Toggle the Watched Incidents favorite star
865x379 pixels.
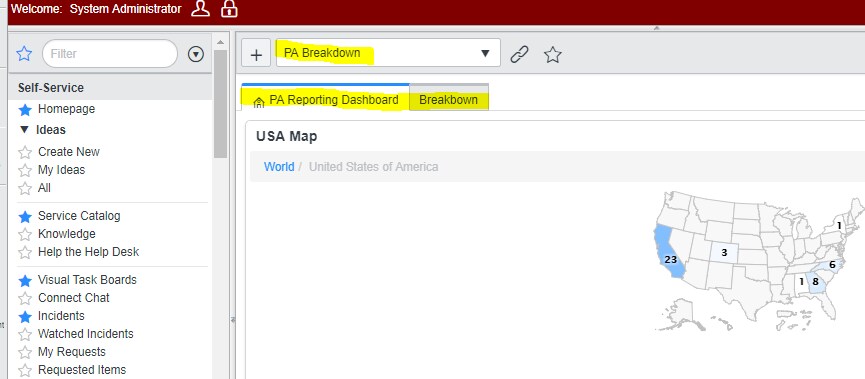pos(25,334)
